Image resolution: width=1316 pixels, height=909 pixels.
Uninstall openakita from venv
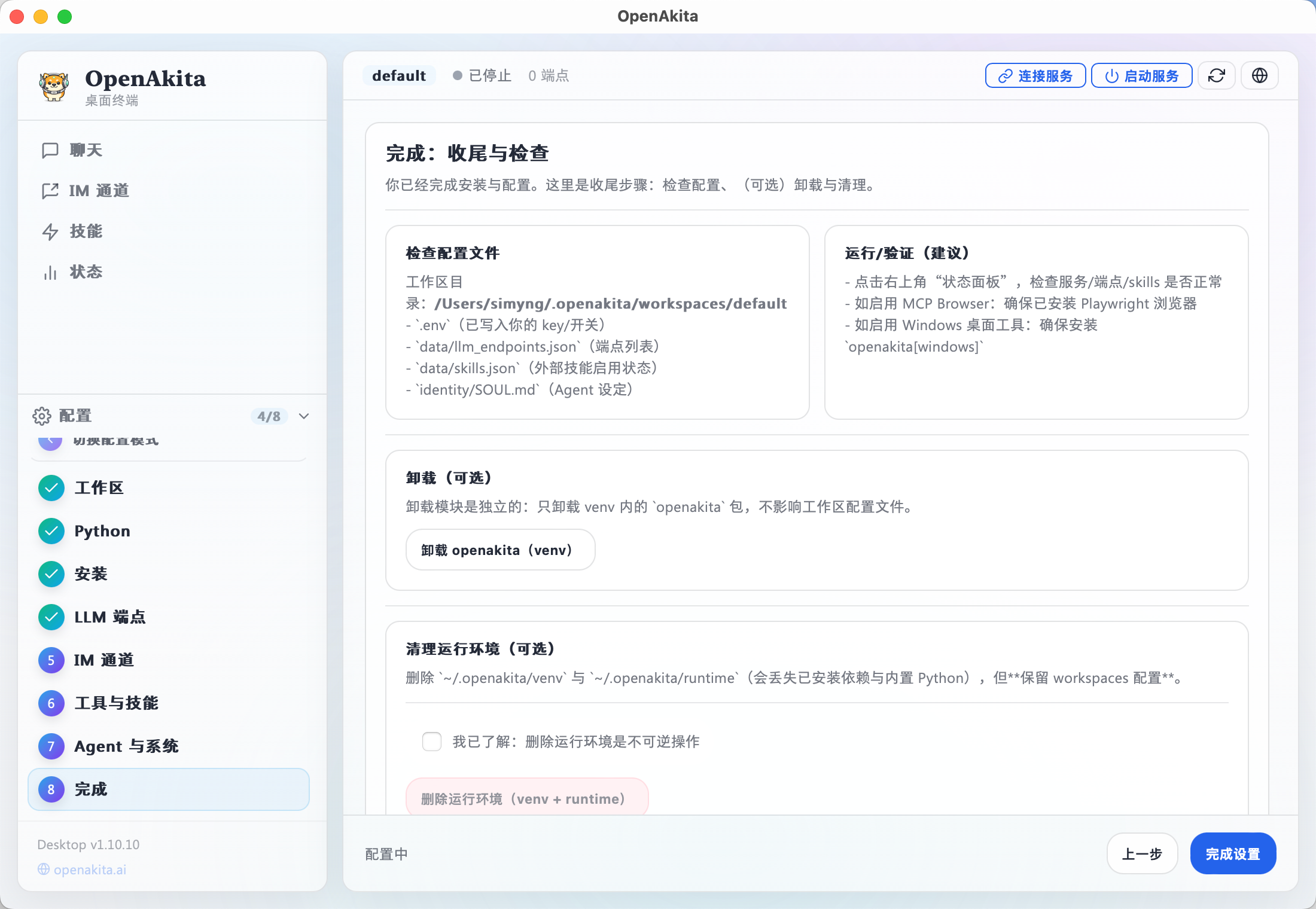(x=500, y=550)
